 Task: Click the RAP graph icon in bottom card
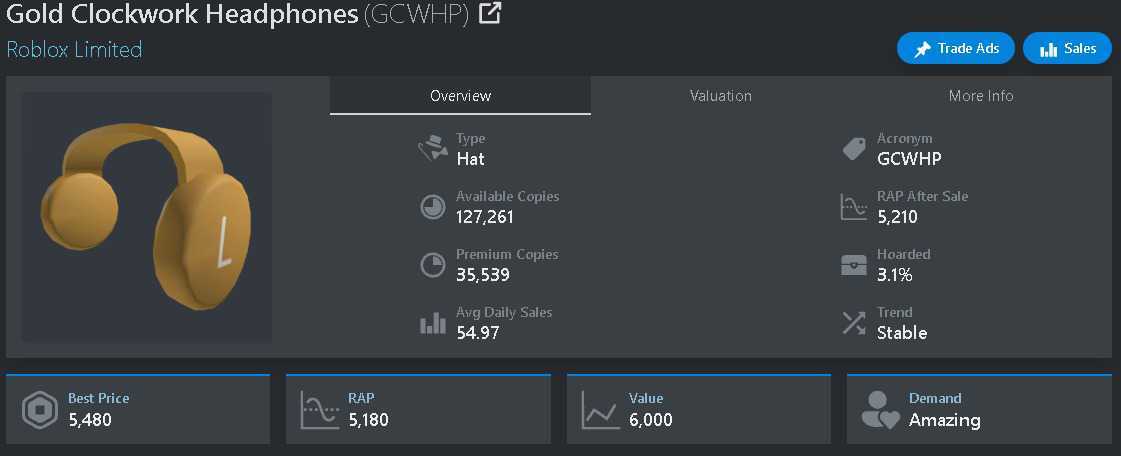[320, 410]
